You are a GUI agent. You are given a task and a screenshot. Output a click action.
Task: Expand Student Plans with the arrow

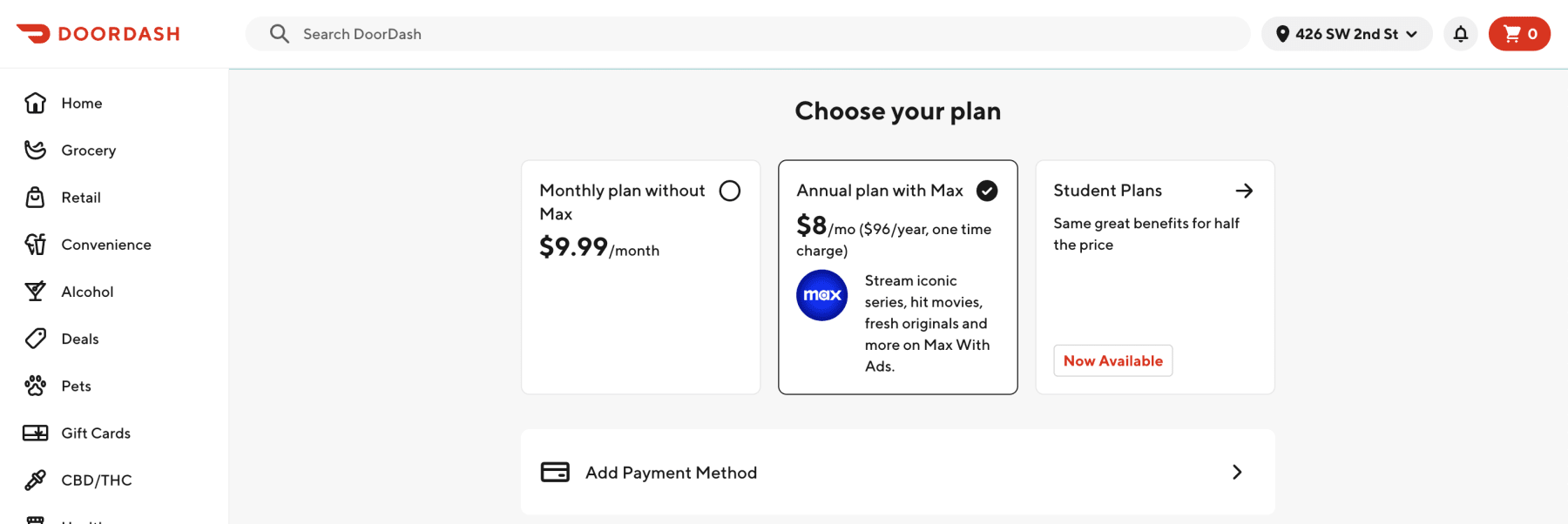tap(1245, 191)
